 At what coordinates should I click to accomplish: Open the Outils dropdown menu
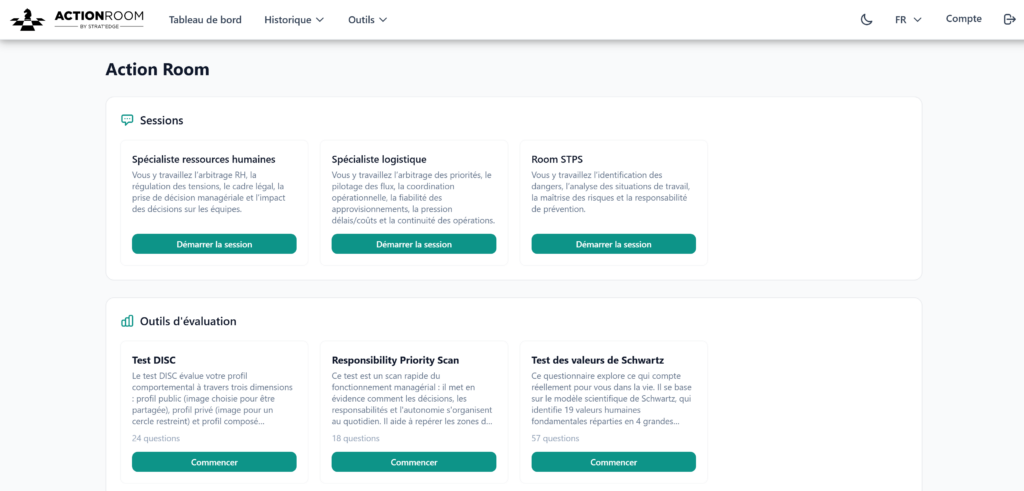367,19
